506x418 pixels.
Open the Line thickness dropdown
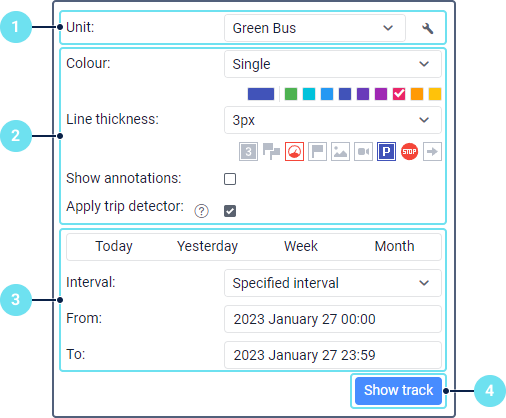[333, 120]
